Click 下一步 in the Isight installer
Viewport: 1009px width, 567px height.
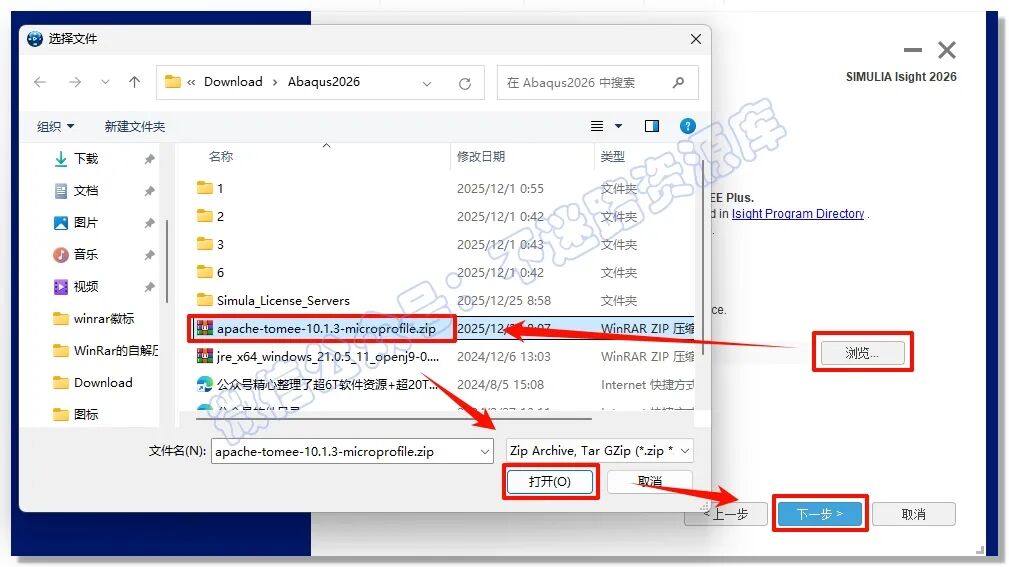[820, 514]
